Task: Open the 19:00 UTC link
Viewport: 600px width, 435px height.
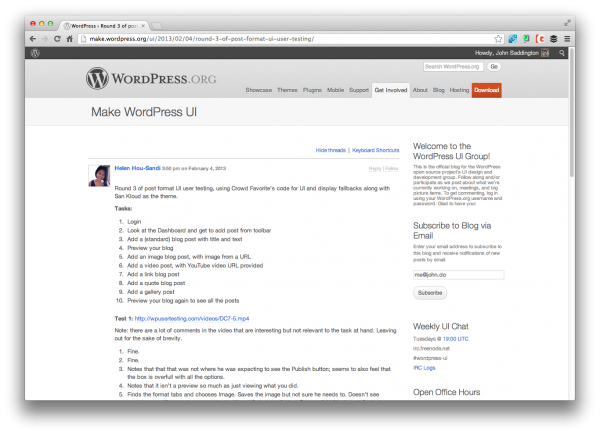Action: [455, 339]
